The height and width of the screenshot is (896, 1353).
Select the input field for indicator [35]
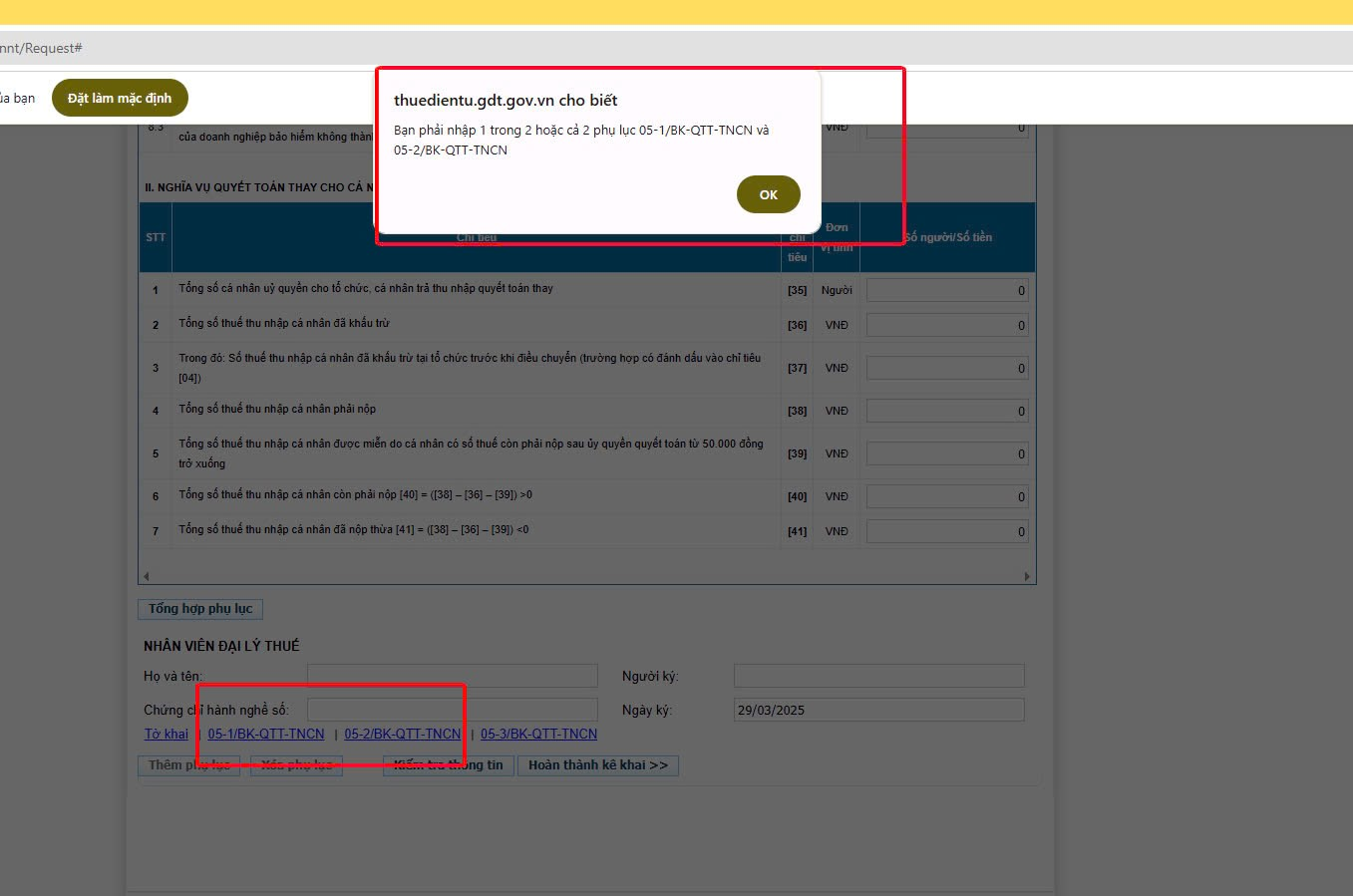[x=946, y=291]
